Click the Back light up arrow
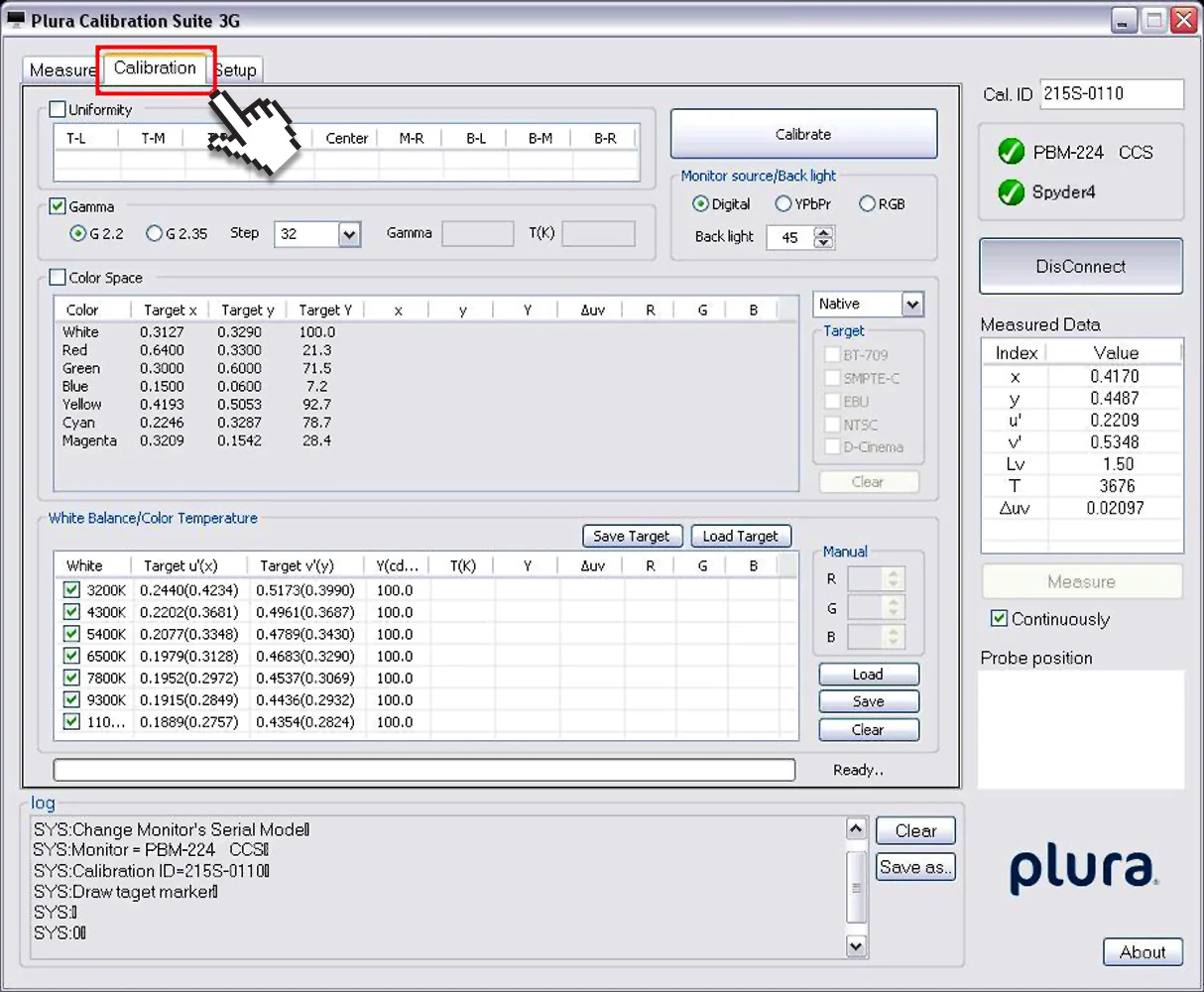This screenshot has height=992, width=1204. click(825, 231)
